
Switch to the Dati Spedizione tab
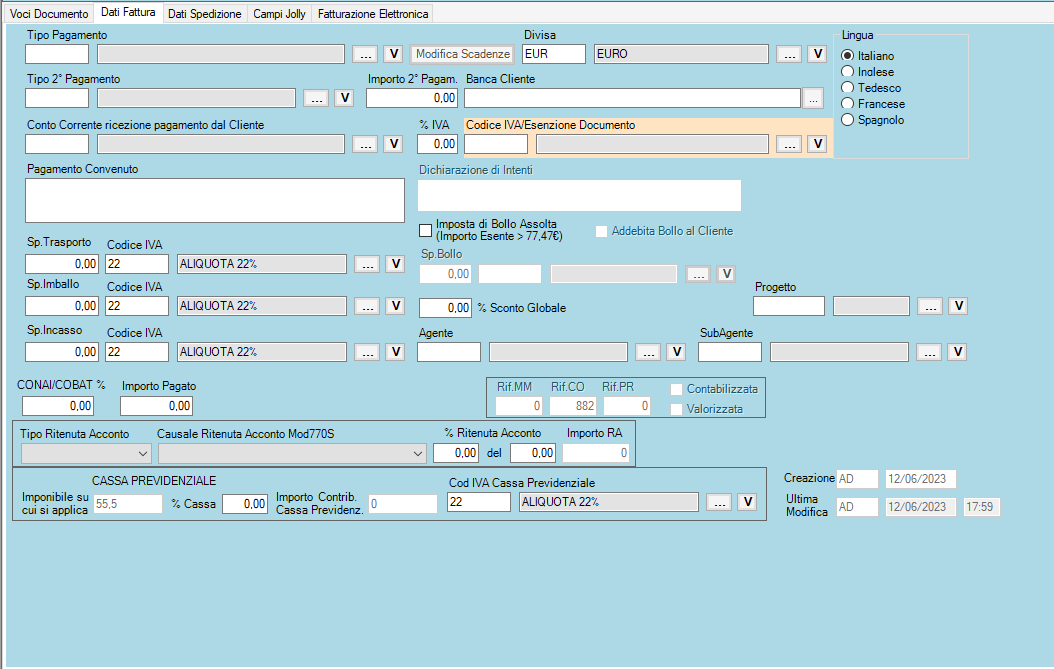point(204,14)
